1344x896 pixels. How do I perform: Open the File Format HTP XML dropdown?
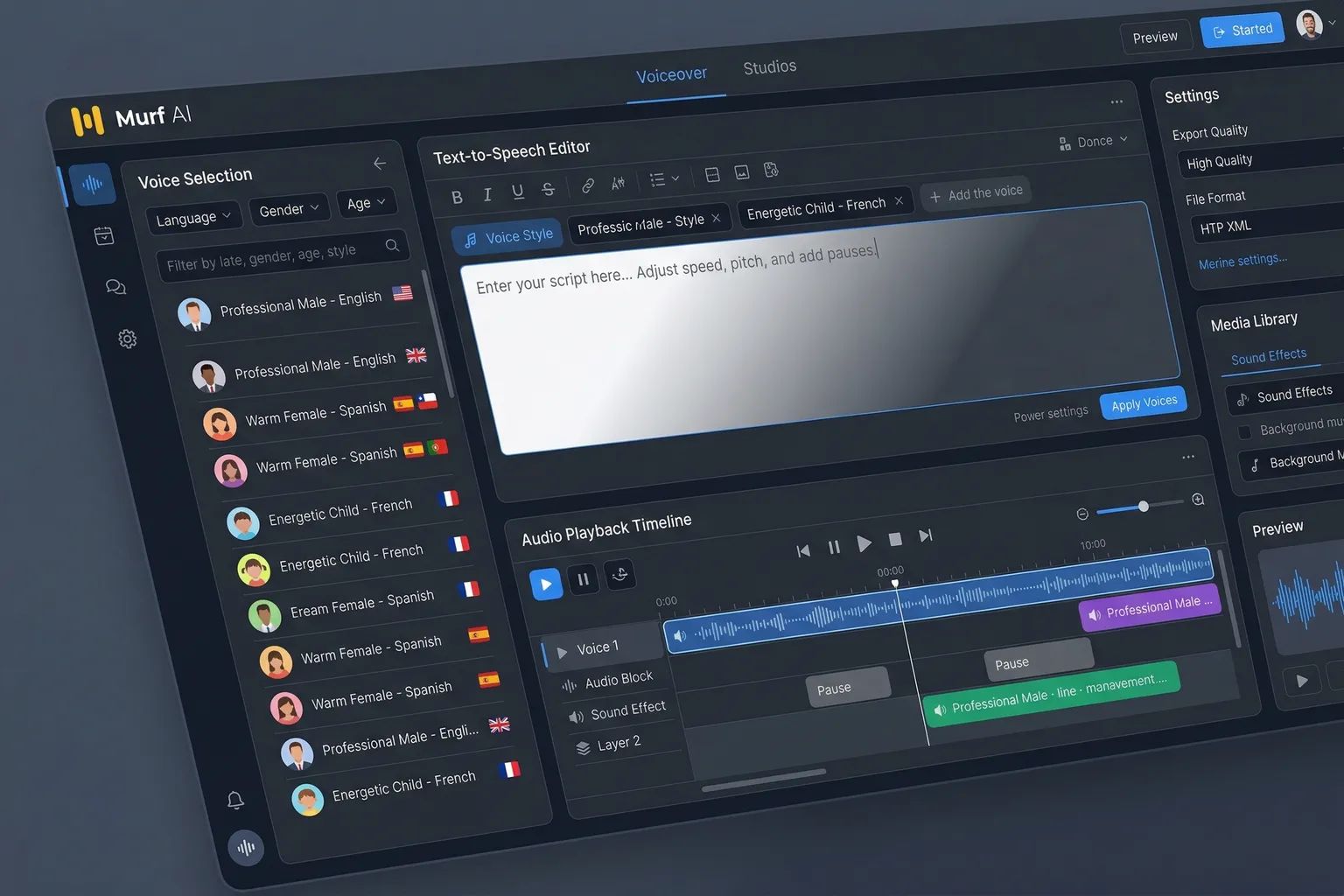point(1270,224)
